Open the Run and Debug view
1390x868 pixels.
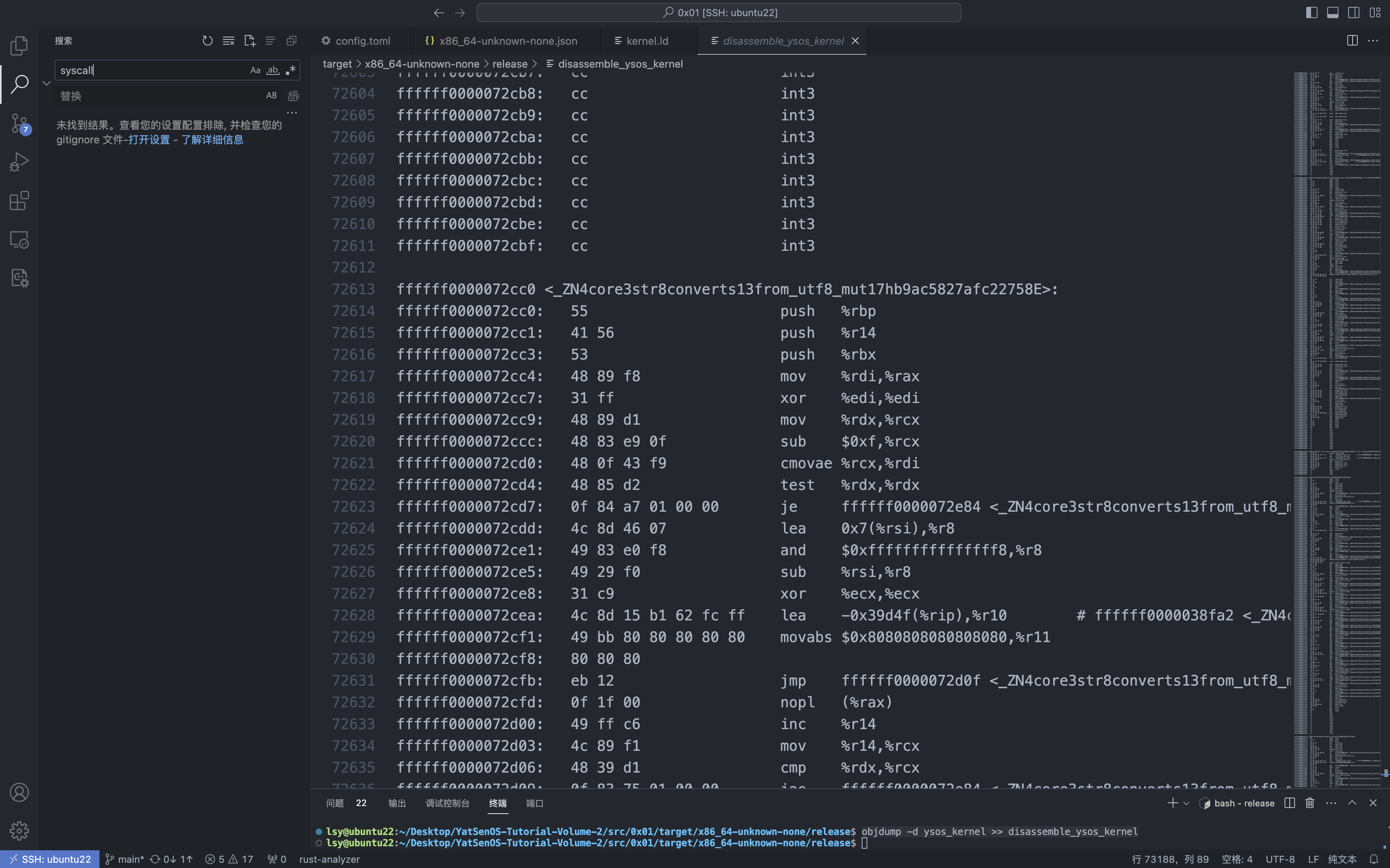[19, 162]
